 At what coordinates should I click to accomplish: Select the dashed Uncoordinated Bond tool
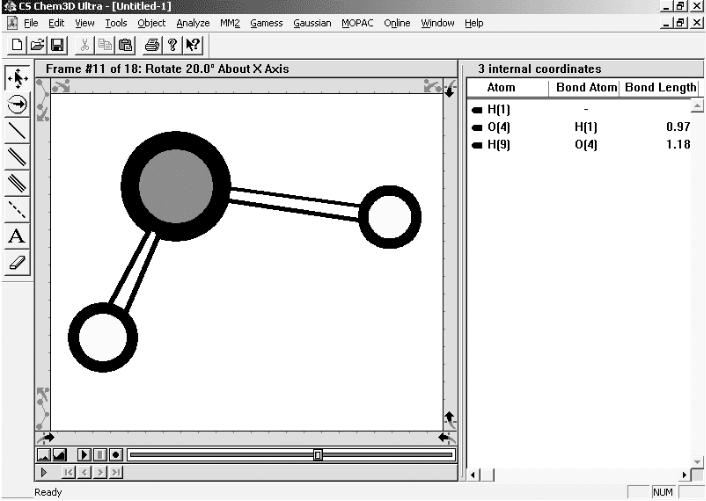pyautogui.click(x=17, y=209)
